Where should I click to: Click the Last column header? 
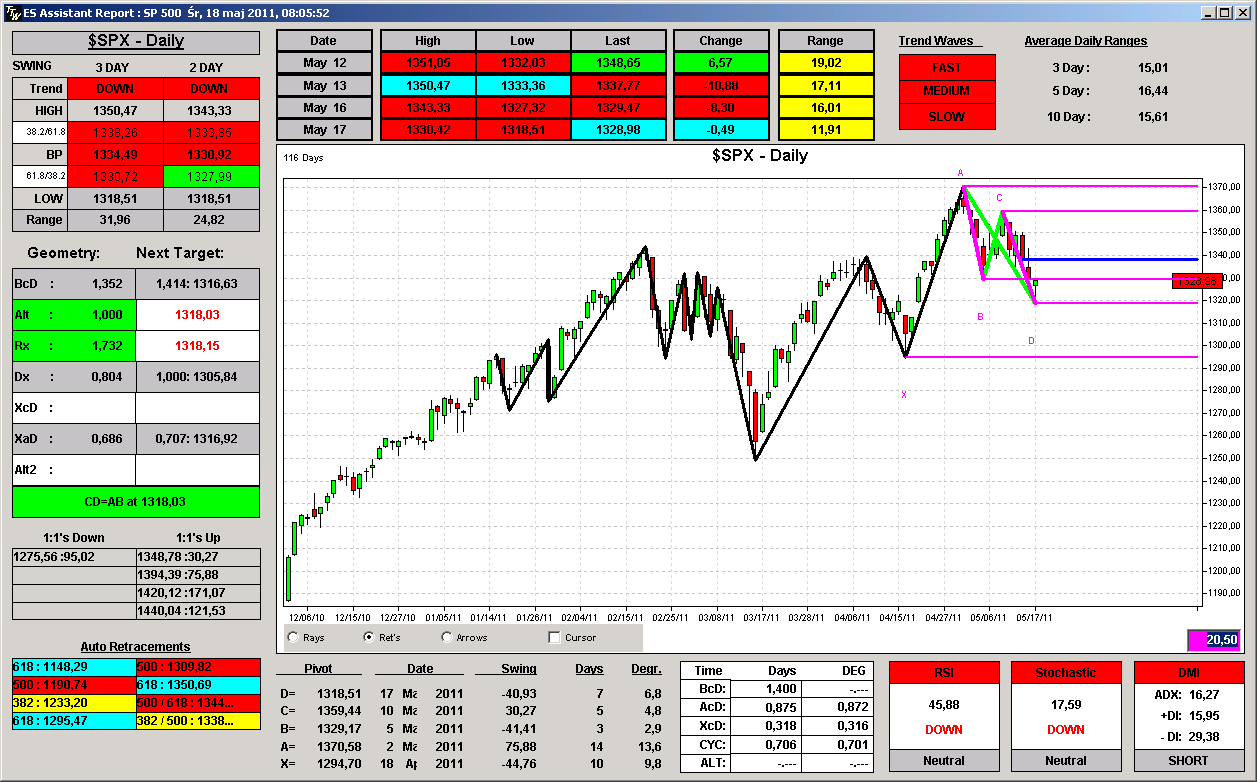click(x=618, y=41)
